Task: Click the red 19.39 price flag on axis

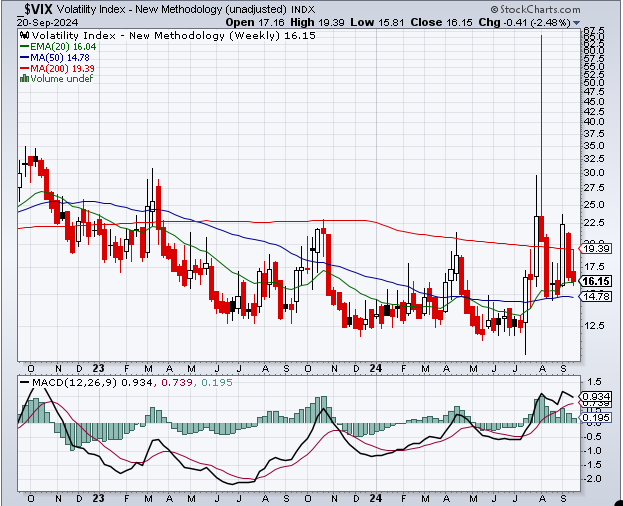Action: (x=595, y=249)
